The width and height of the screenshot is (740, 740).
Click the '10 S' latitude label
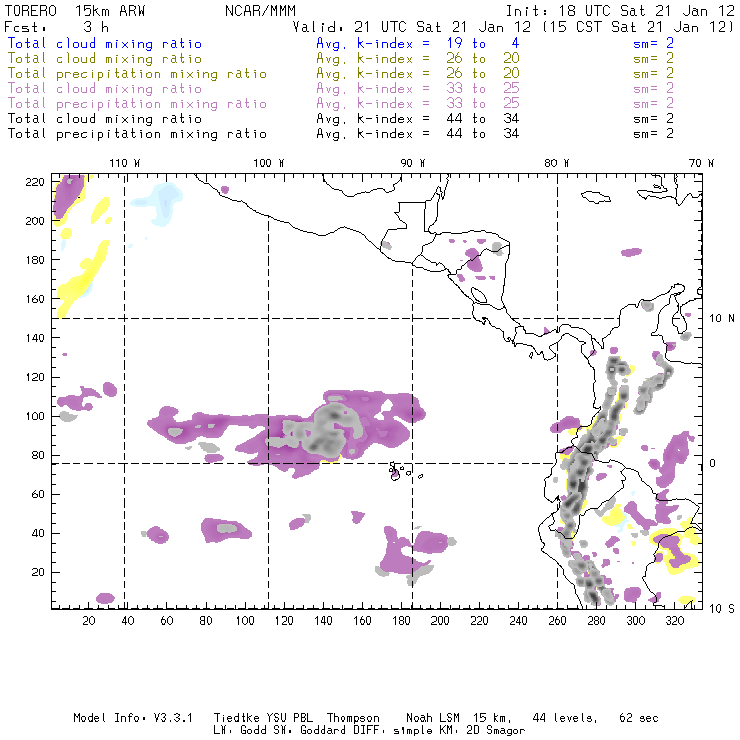722,609
